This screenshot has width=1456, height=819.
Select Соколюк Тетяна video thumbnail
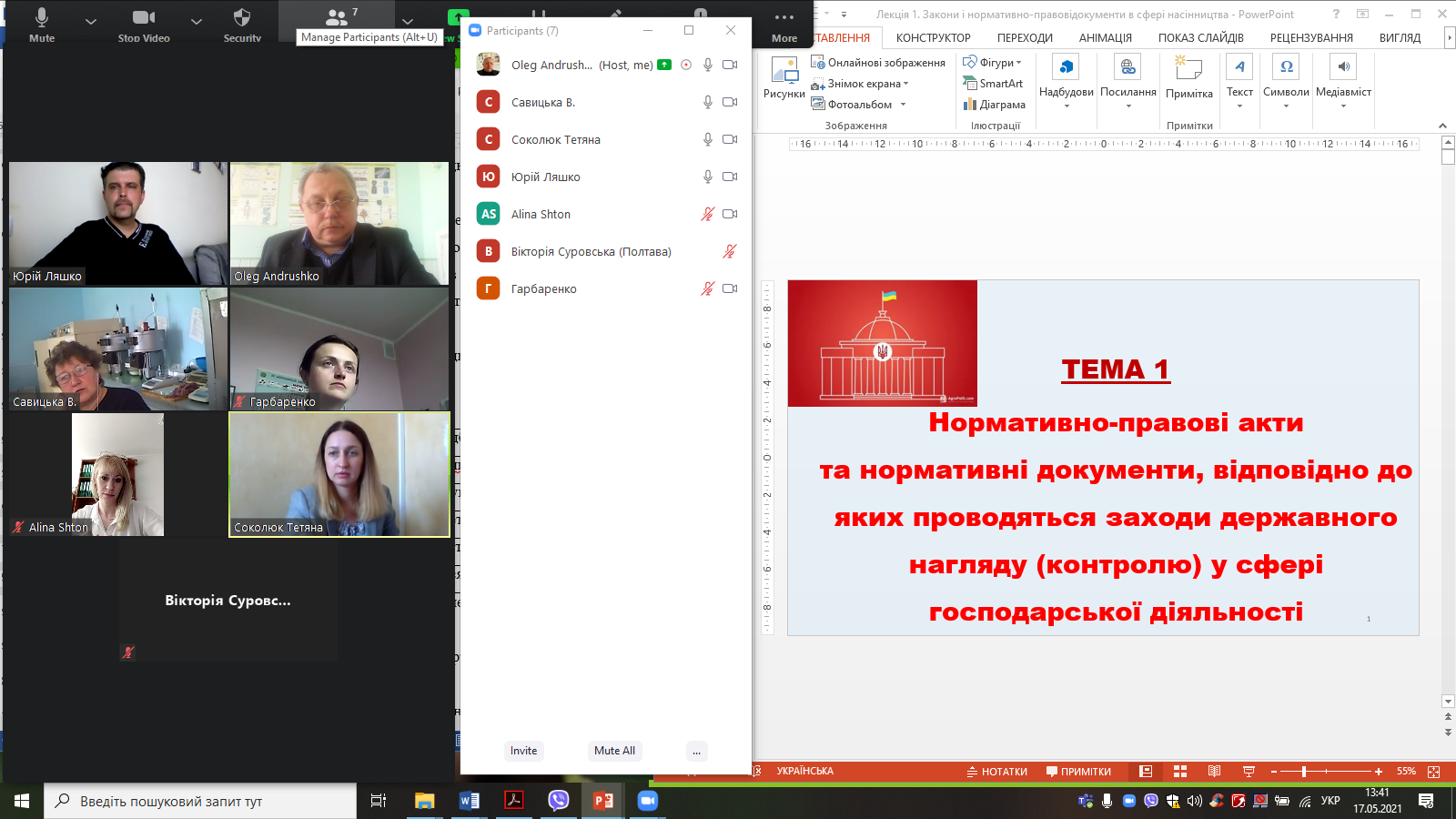coord(339,474)
